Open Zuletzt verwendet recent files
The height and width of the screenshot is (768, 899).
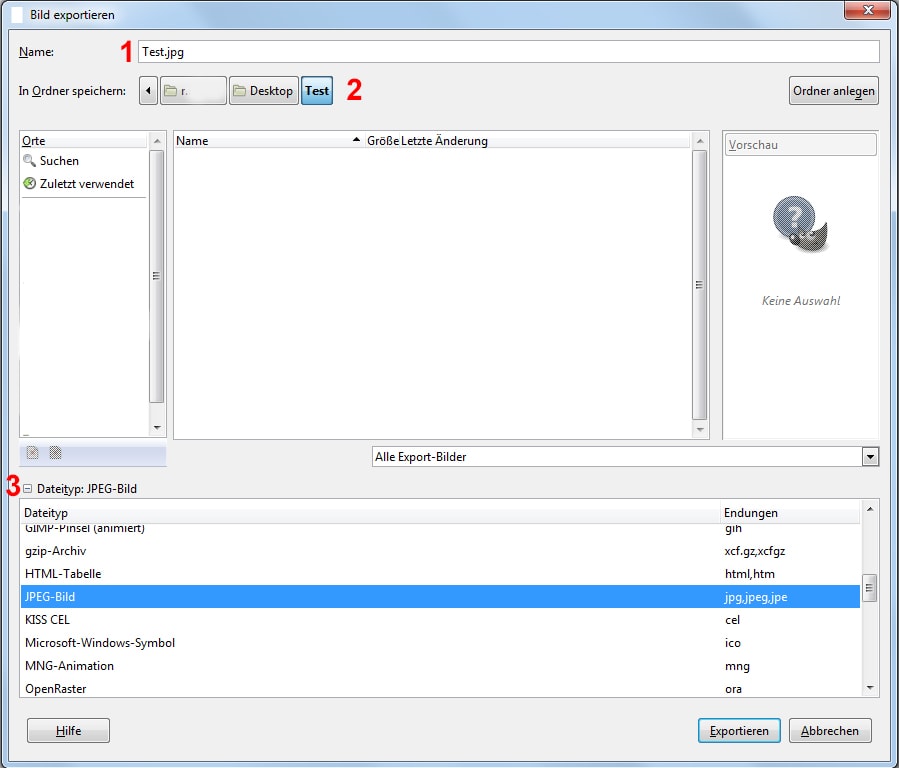click(x=86, y=184)
